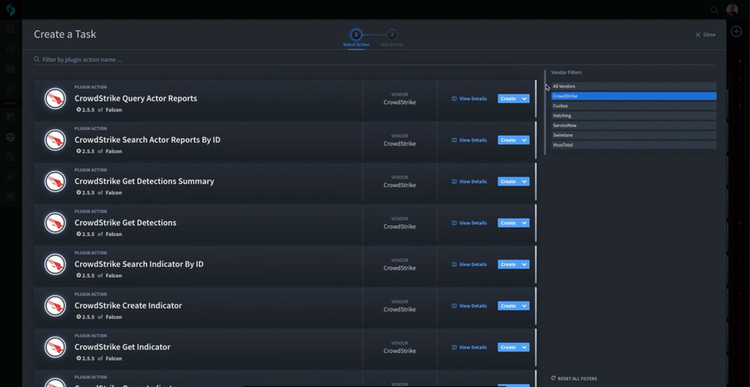The width and height of the screenshot is (750, 387).
Task: View Details of CrowdStrike Get Indicator
Action: (469, 347)
